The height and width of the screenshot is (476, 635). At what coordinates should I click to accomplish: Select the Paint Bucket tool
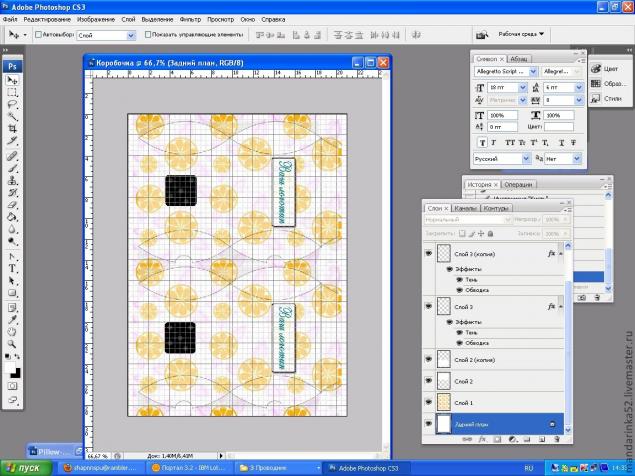tap(13, 217)
